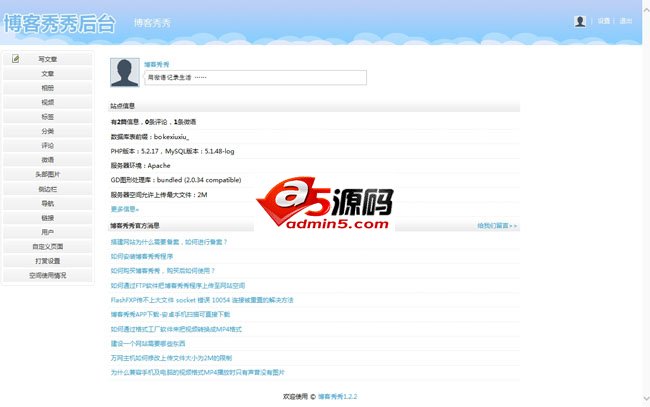Open the 微语 micro-posts menu item
Viewport: 650px width, 407px height.
[48, 160]
